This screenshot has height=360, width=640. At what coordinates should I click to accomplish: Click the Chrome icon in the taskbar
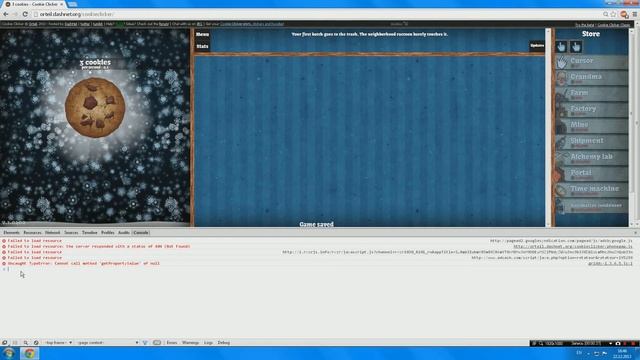pyautogui.click(x=29, y=353)
